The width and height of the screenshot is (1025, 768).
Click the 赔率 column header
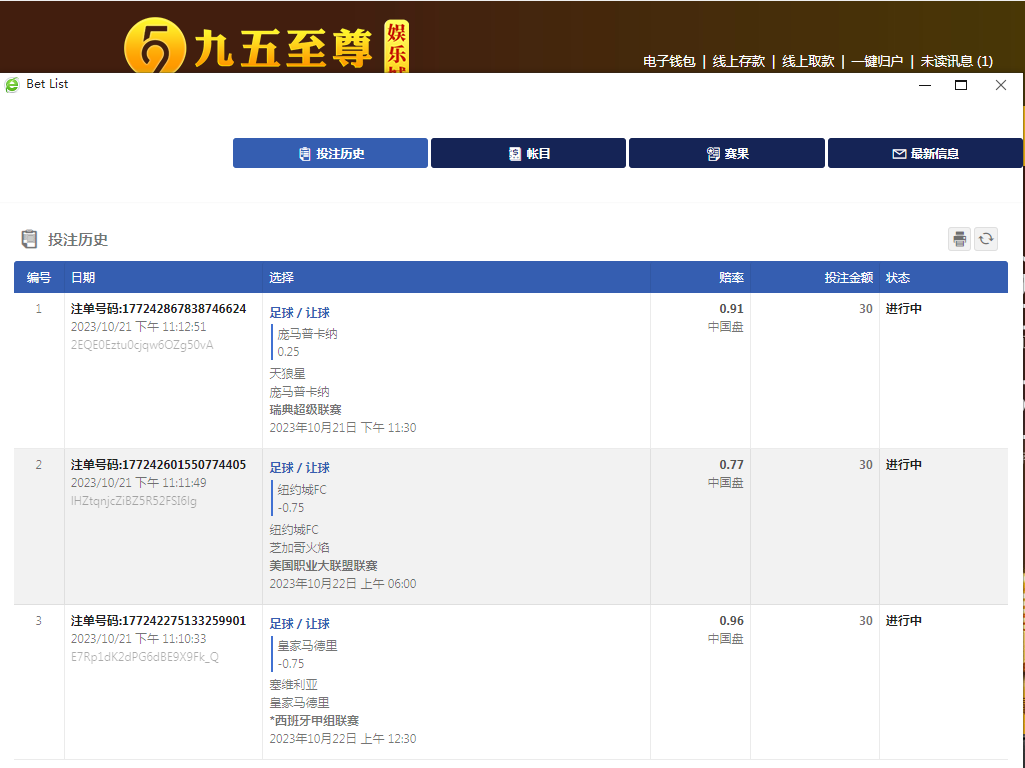tap(731, 278)
